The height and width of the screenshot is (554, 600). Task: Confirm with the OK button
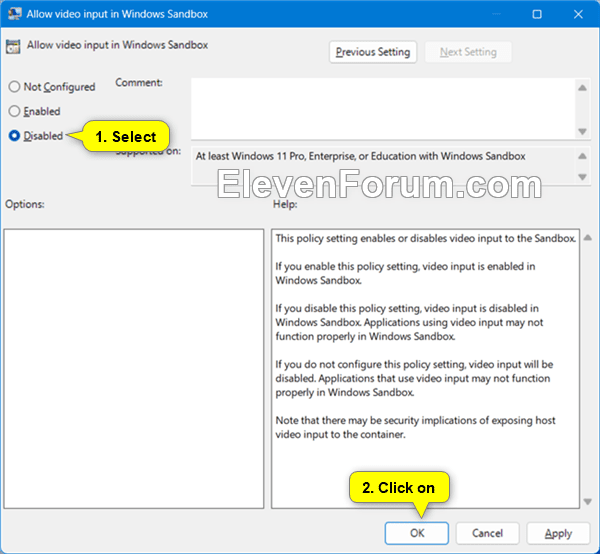(x=417, y=533)
